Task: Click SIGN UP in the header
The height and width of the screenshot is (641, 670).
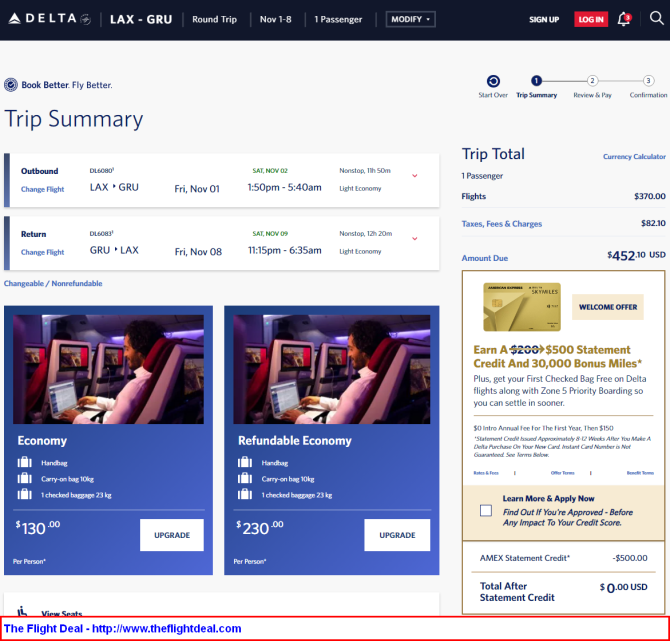Action: [x=544, y=20]
